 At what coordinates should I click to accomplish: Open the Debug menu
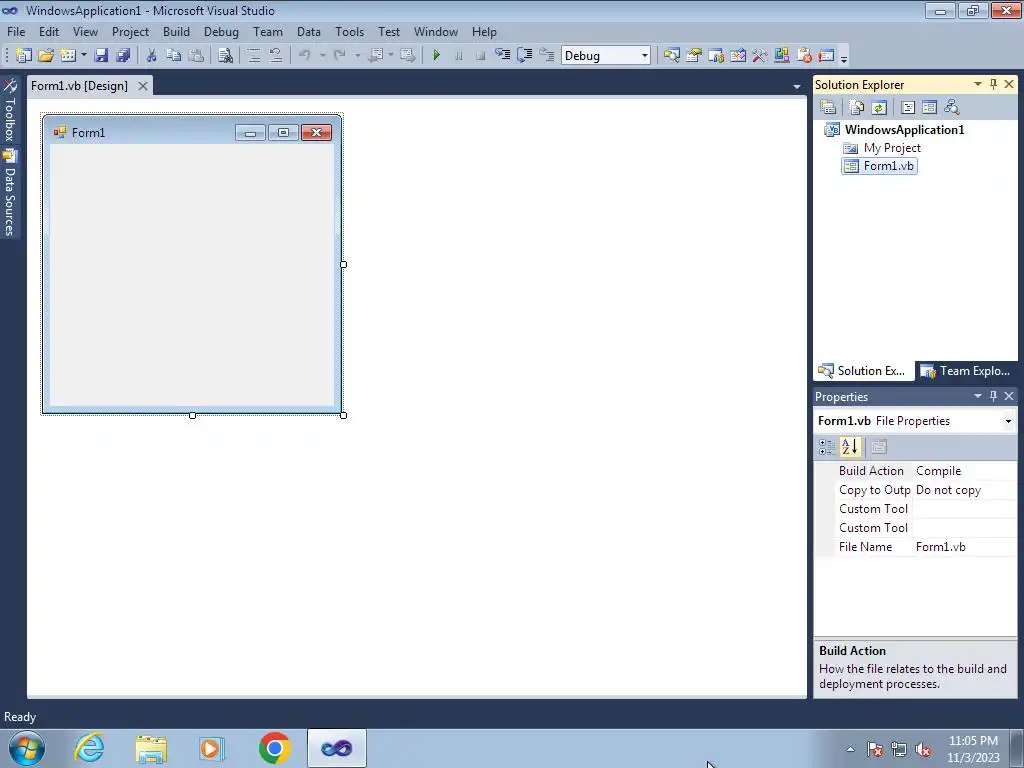(221, 31)
